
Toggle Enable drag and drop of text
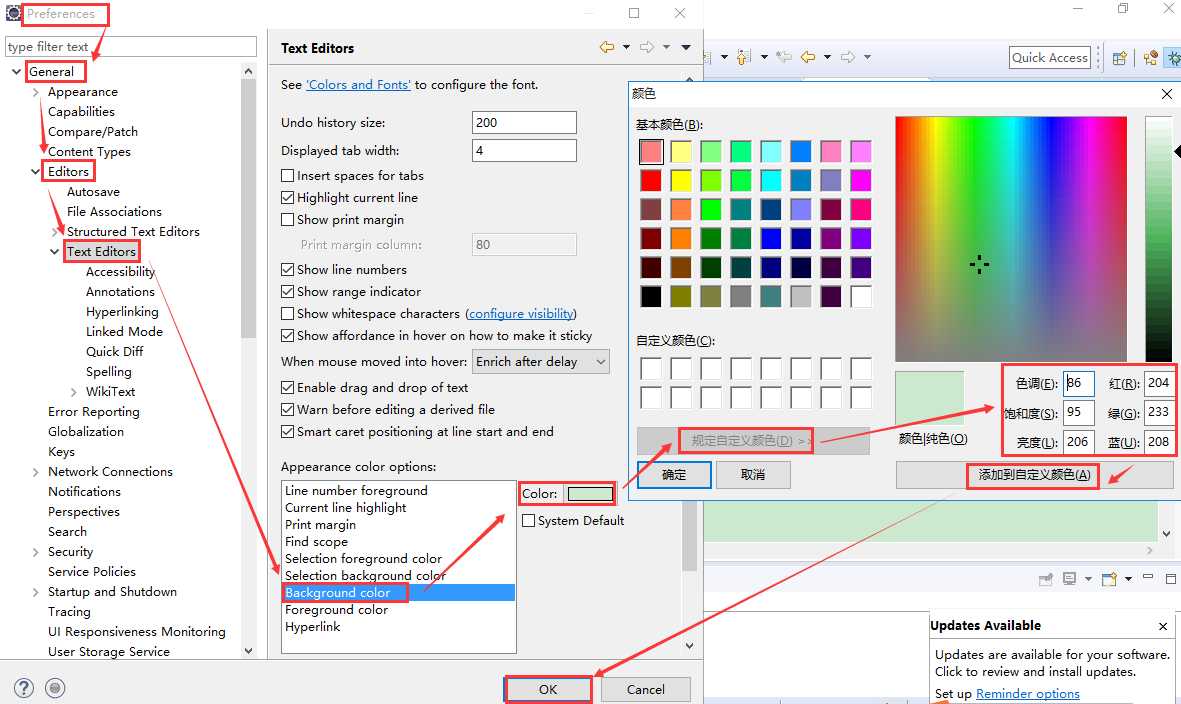(x=287, y=387)
